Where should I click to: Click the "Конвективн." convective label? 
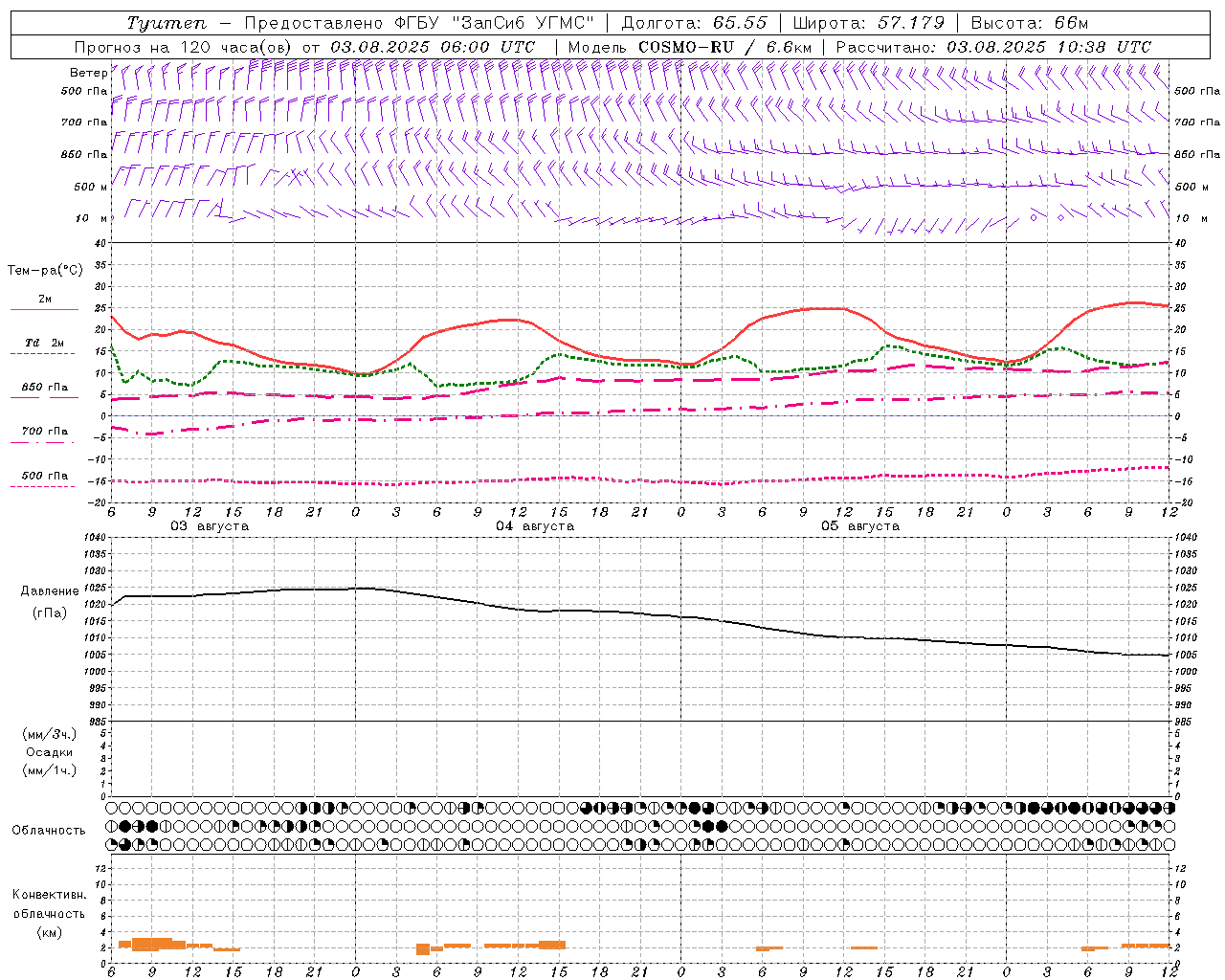coord(49,895)
